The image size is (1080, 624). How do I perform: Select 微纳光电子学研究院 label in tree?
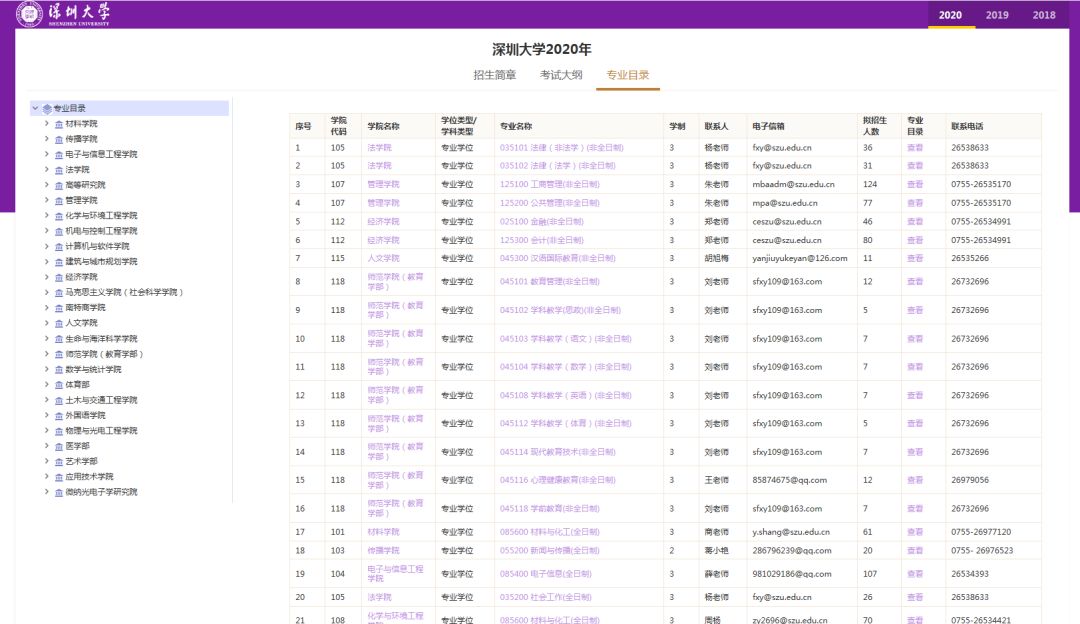[101, 492]
